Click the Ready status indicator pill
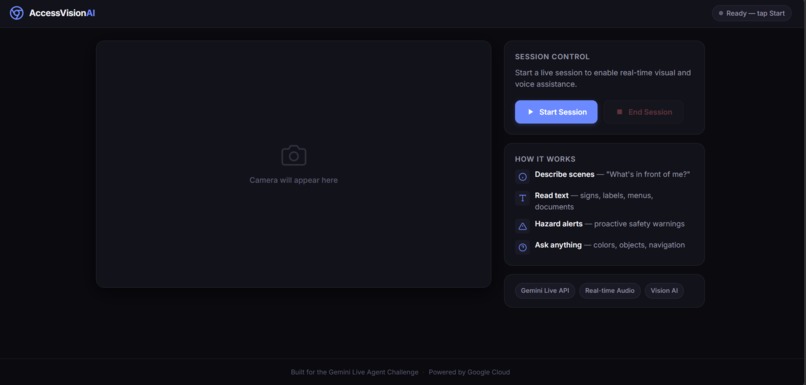 point(752,13)
